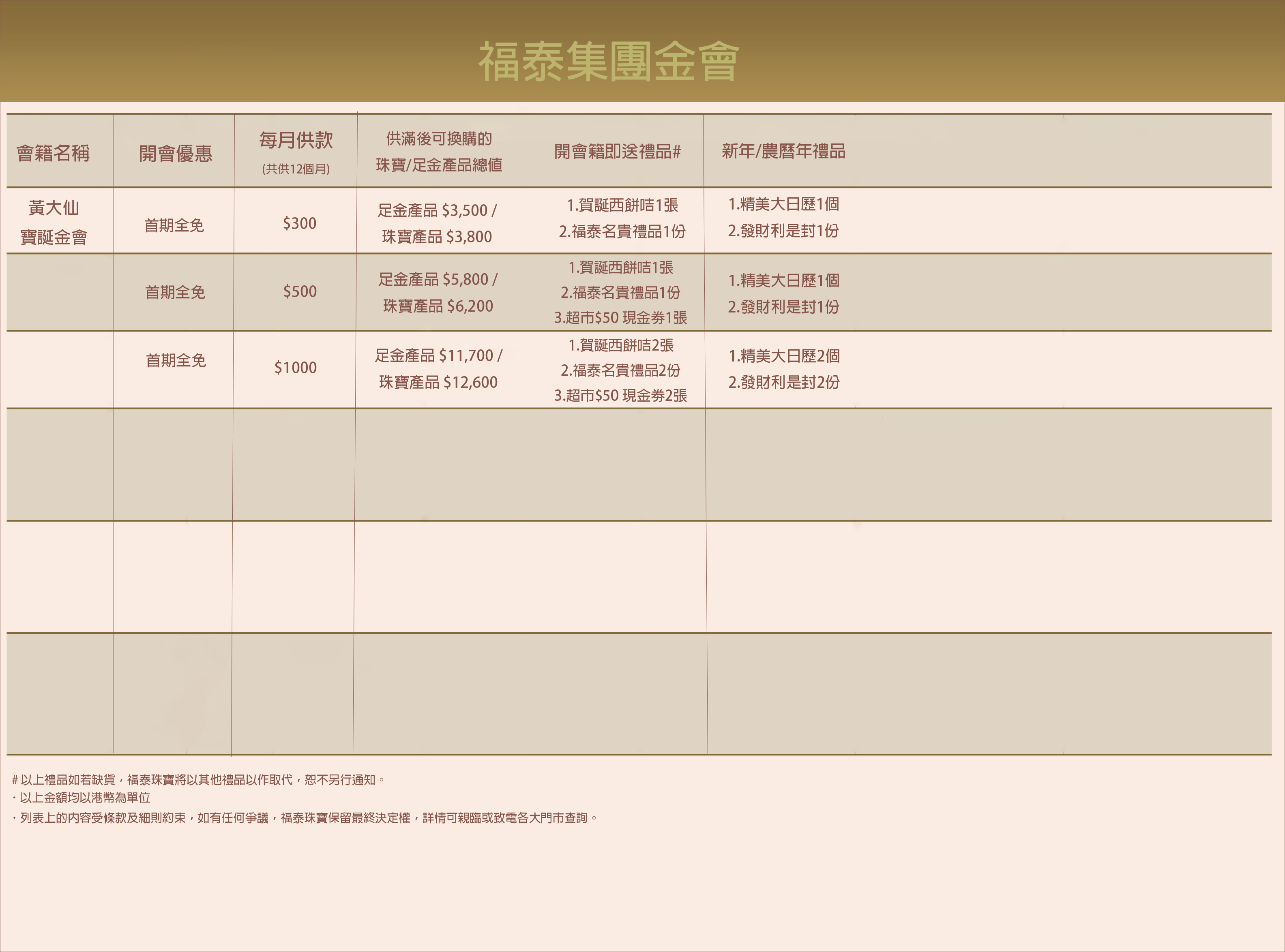Click the (共供12個月) subtitle text
Image resolution: width=1285 pixels, height=952 pixels.
296,169
